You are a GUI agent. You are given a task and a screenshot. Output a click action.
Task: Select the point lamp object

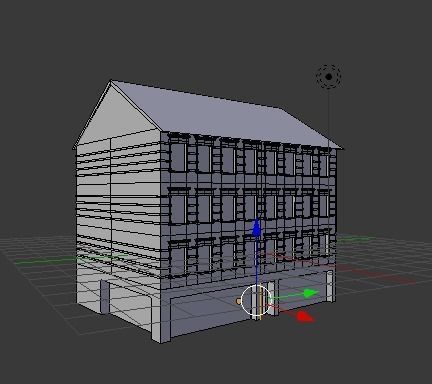pos(329,77)
